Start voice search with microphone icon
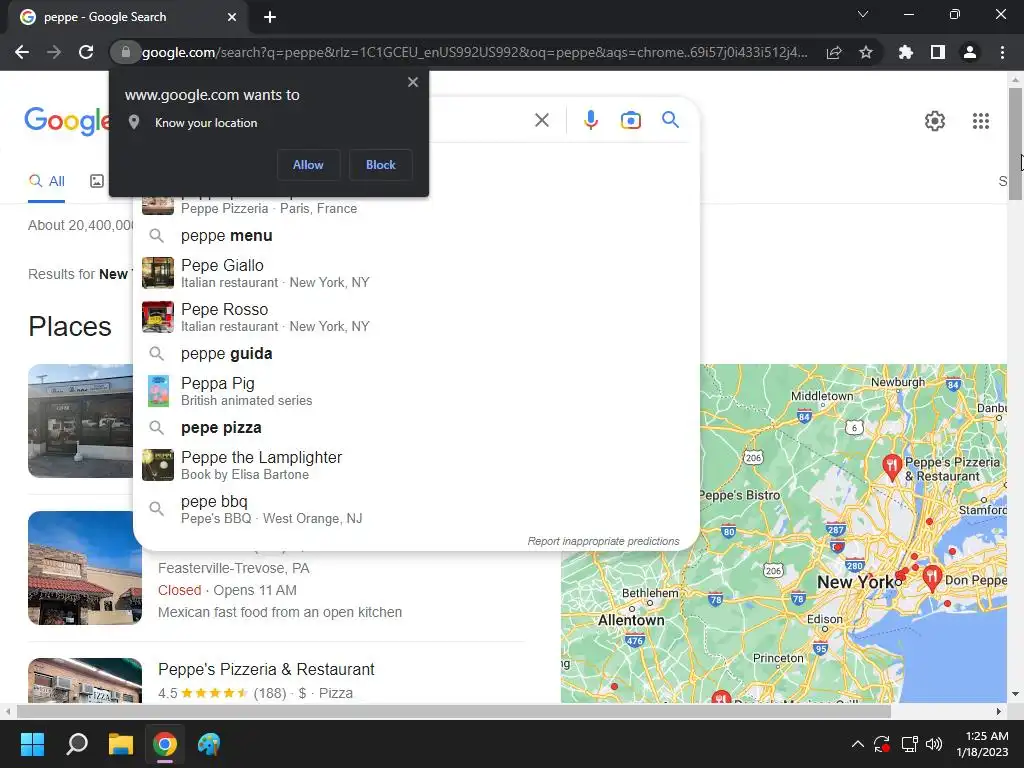1024x768 pixels. [590, 120]
